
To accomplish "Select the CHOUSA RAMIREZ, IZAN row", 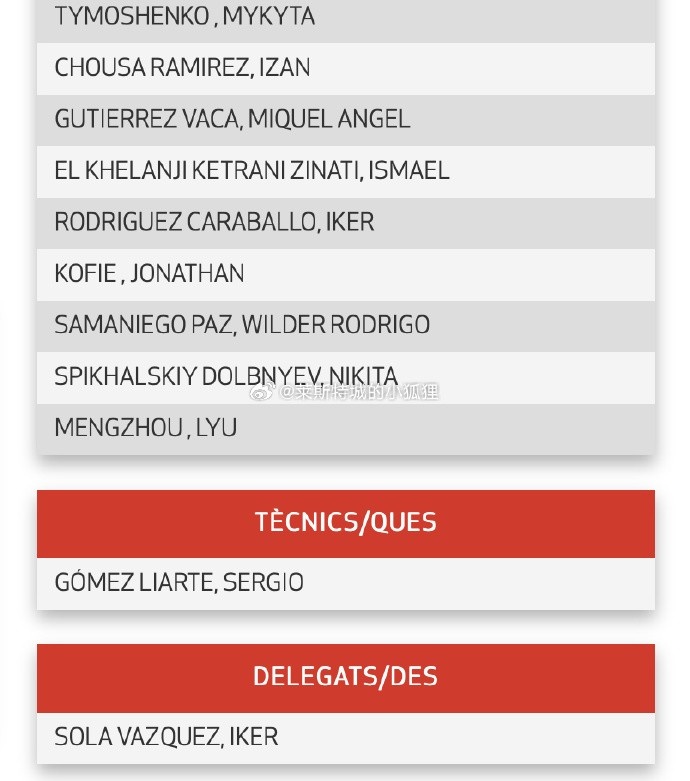I will click(x=182, y=68).
